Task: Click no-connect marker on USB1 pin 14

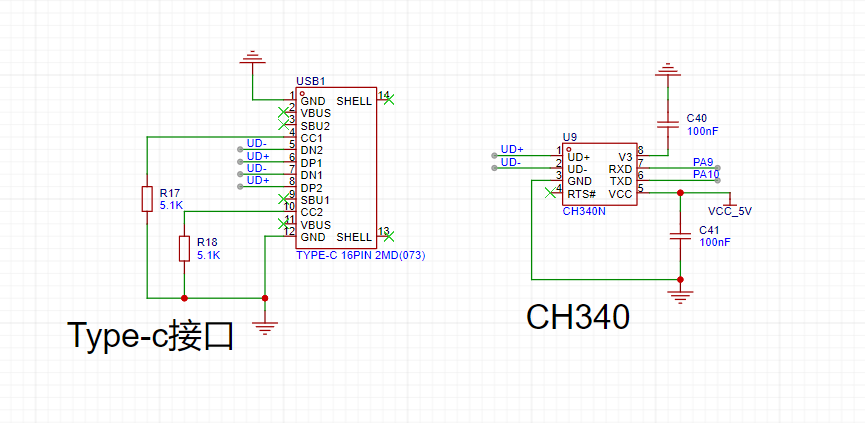Action: [x=389, y=98]
